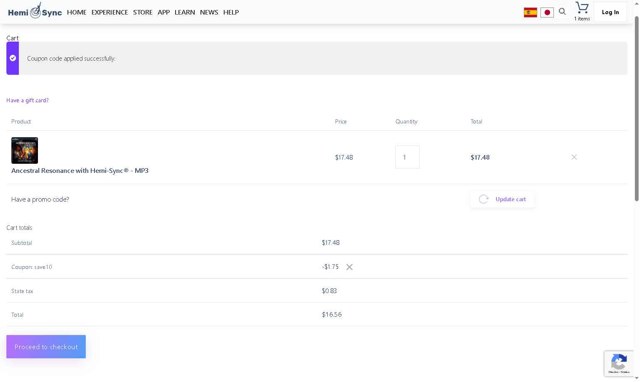Click the Hemi-Sync logo
The height and width of the screenshot is (382, 640).
pos(35,11)
